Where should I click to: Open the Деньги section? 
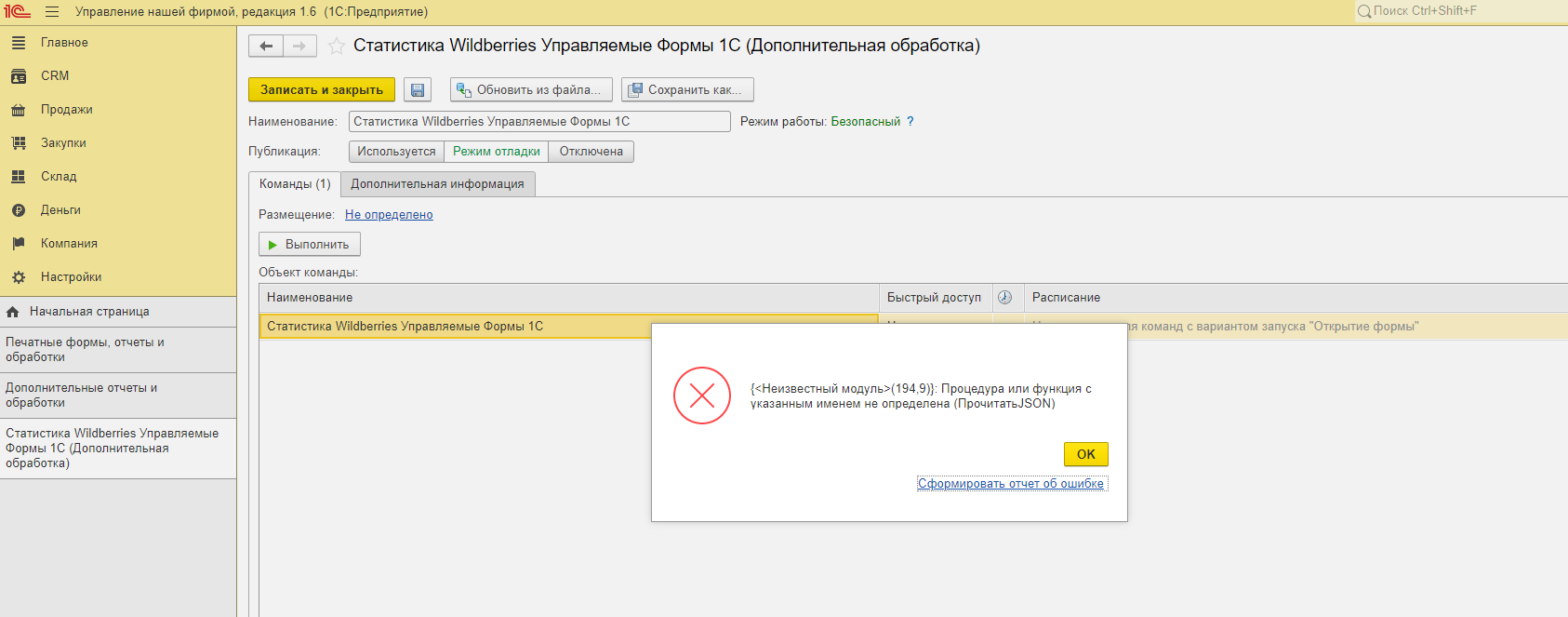coord(118,210)
